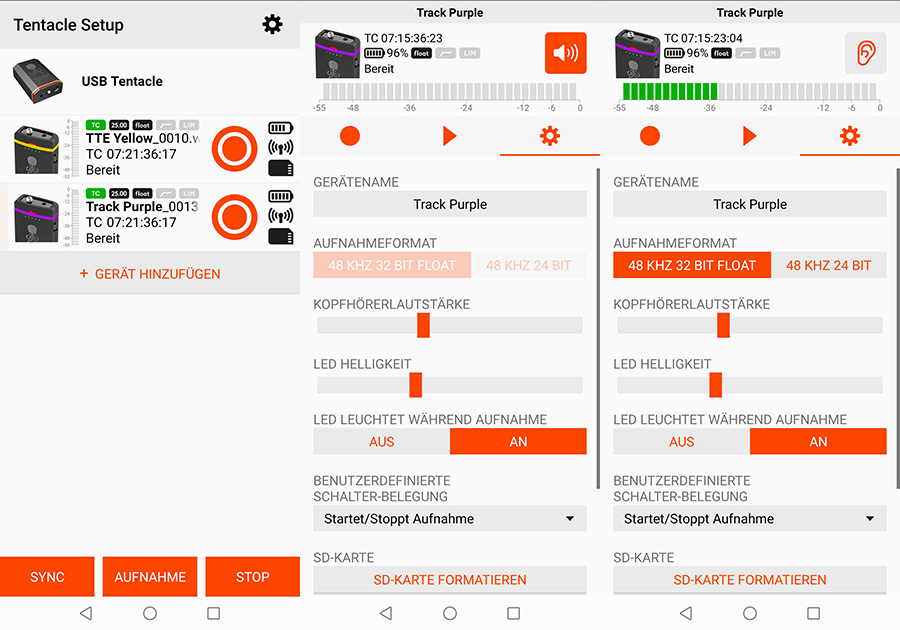Open Startet/Stoppt Aufnahme dropdown in middle screen
This screenshot has width=900, height=630.
tap(450, 518)
